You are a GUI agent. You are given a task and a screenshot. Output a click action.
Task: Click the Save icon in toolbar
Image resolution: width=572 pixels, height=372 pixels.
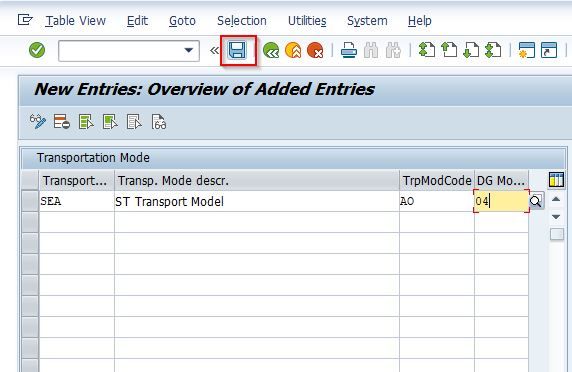tap(237, 50)
